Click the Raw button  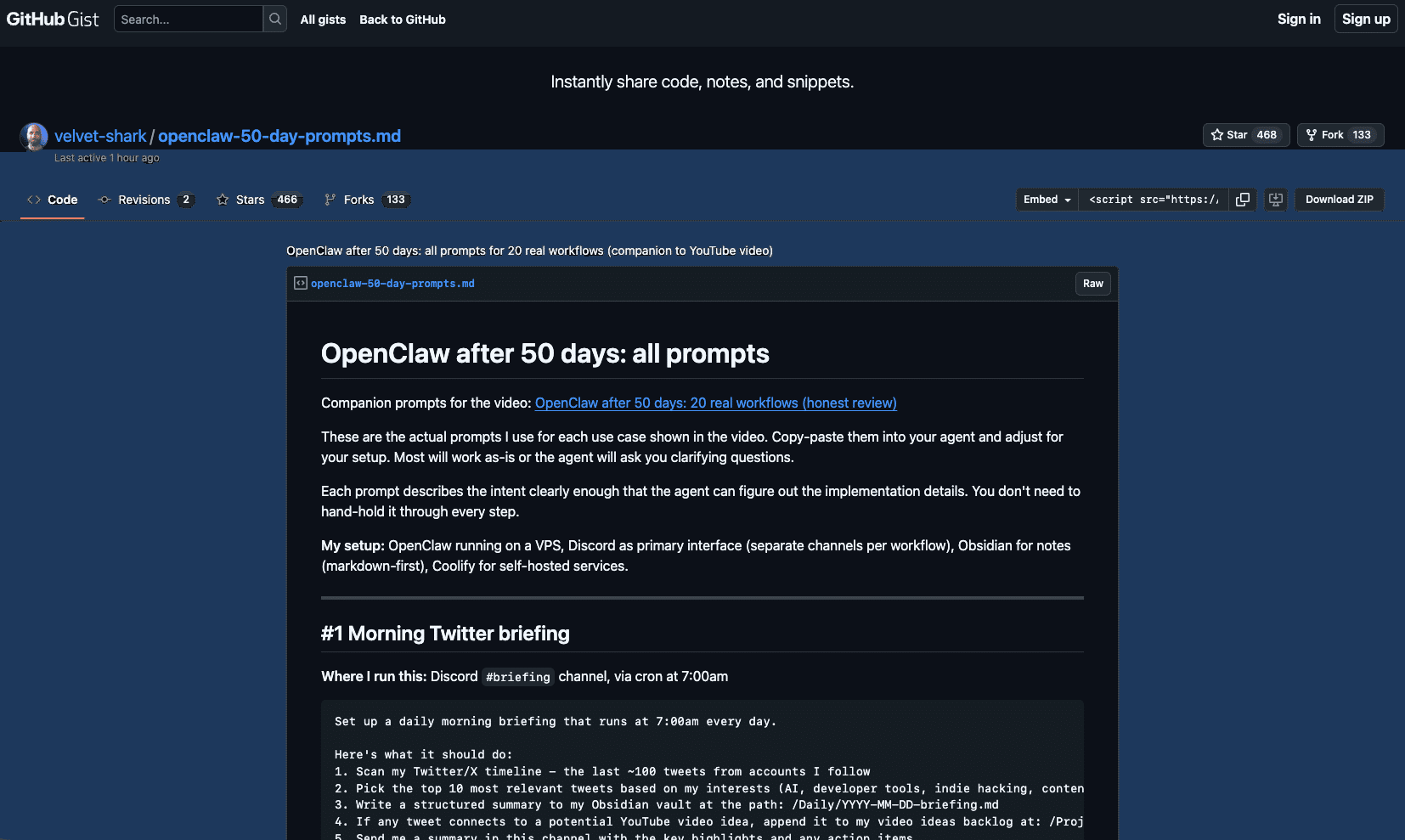click(1092, 284)
